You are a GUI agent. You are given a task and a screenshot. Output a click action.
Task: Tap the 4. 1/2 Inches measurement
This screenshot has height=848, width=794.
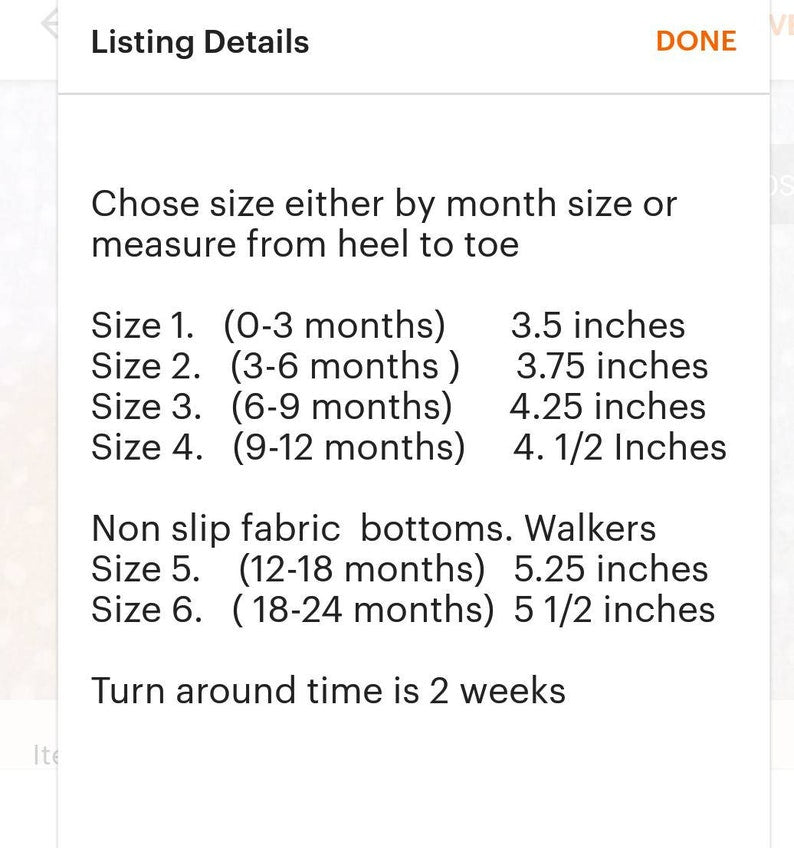tap(620, 447)
